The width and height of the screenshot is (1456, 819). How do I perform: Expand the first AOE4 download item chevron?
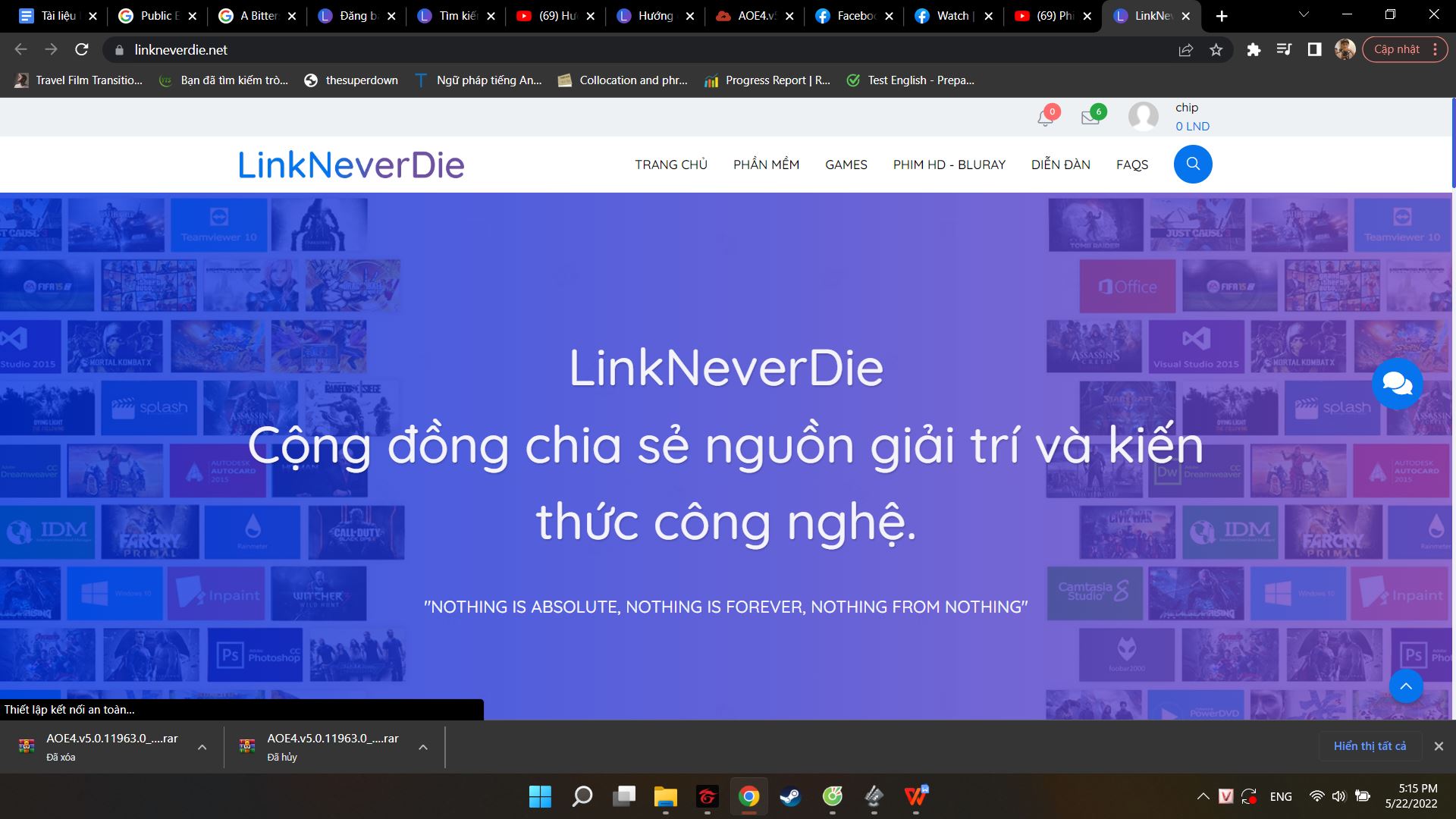(x=202, y=746)
